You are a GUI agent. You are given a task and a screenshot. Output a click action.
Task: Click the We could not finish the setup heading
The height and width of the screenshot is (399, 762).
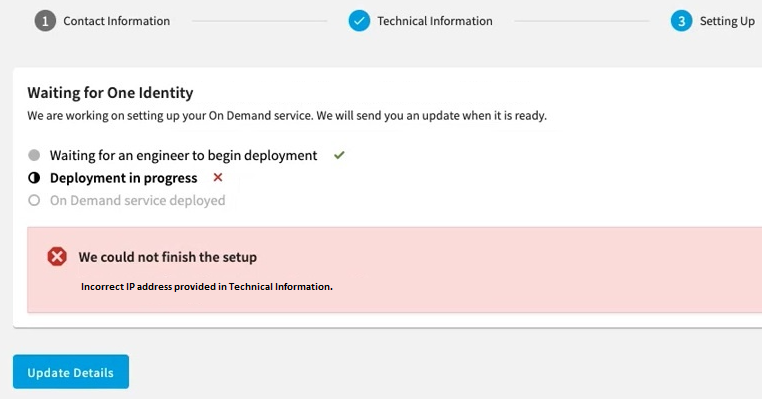tap(168, 257)
